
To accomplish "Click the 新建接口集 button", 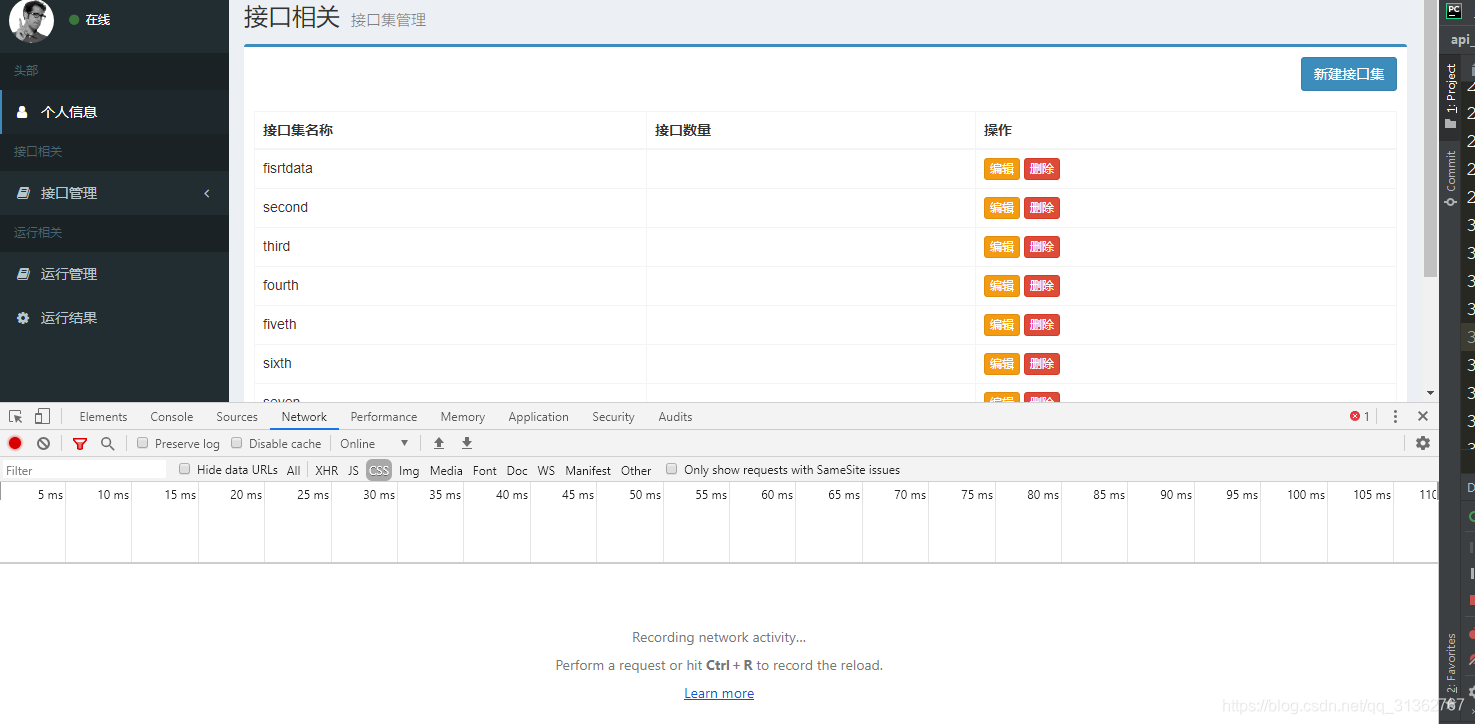I will coord(1348,74).
